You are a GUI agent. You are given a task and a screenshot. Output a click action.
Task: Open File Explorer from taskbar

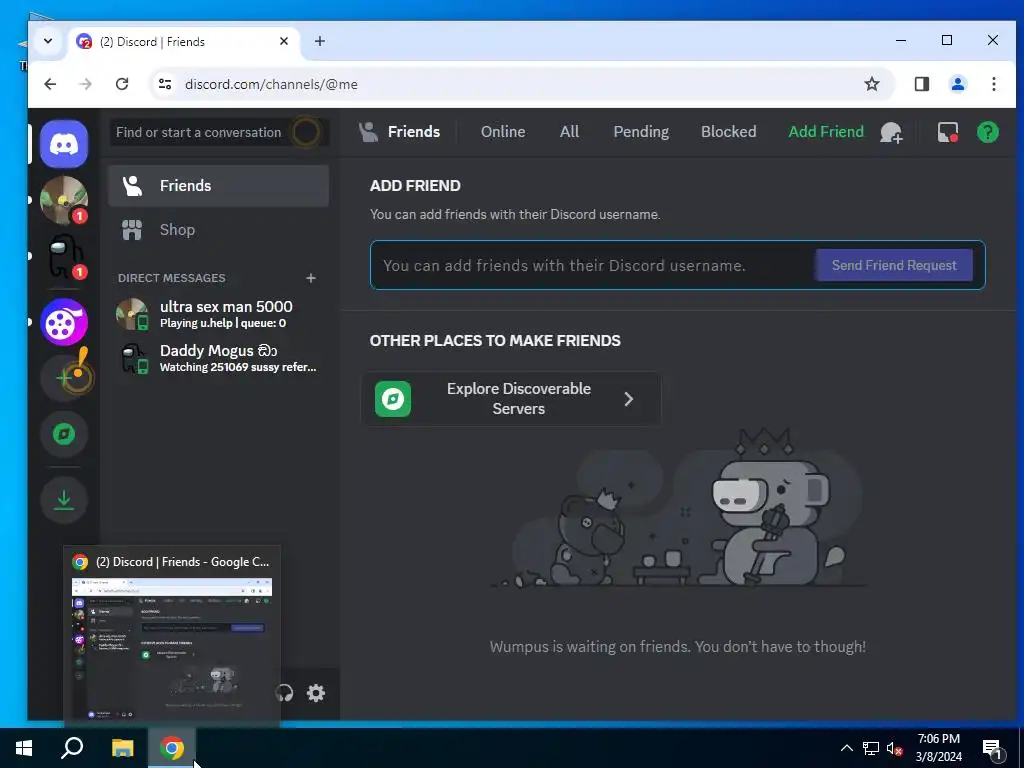122,748
